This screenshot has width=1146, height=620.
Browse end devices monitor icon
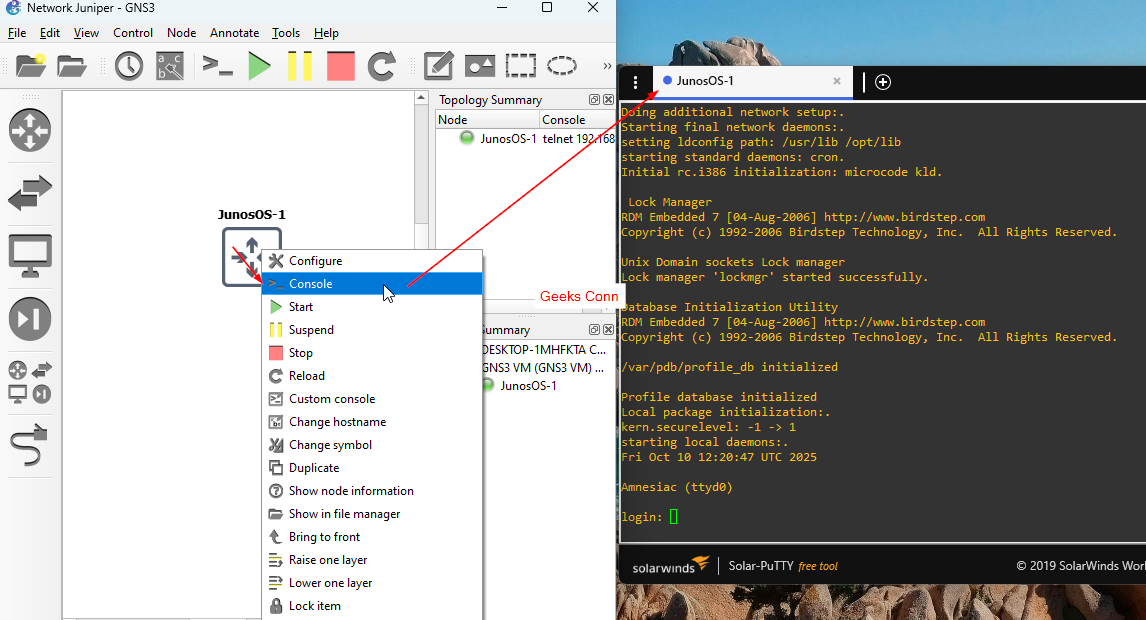30,256
